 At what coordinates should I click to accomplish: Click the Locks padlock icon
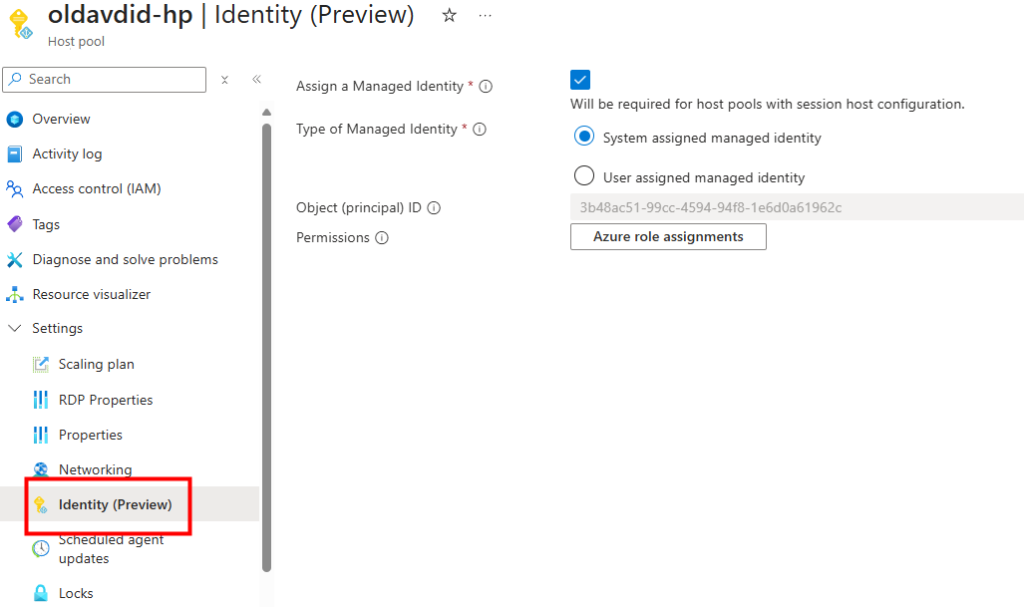(x=40, y=593)
